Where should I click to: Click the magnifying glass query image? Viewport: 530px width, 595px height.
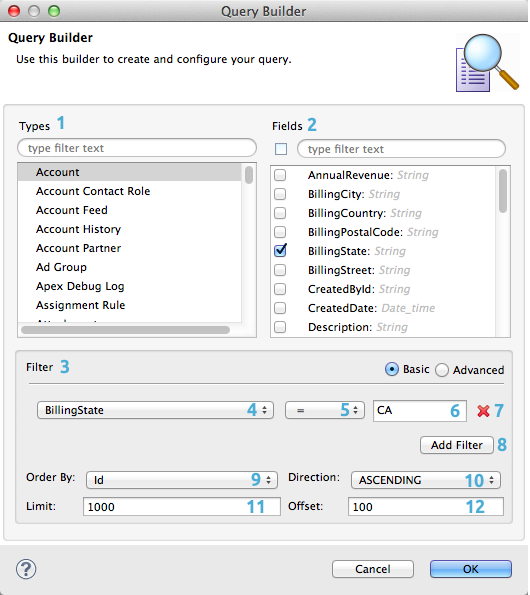coord(487,63)
